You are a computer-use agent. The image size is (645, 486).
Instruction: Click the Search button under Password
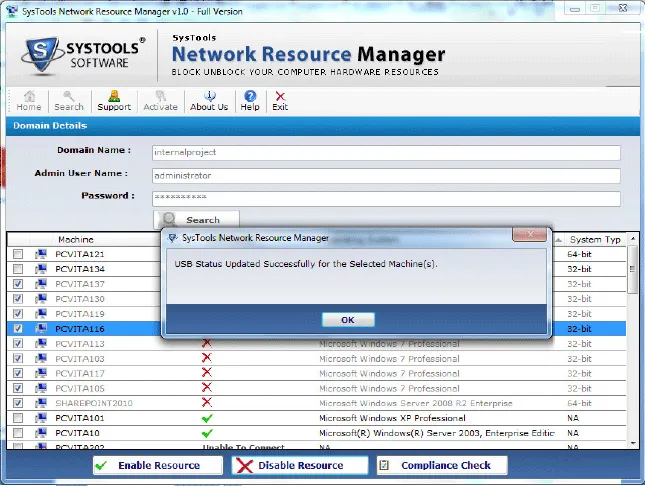196,220
